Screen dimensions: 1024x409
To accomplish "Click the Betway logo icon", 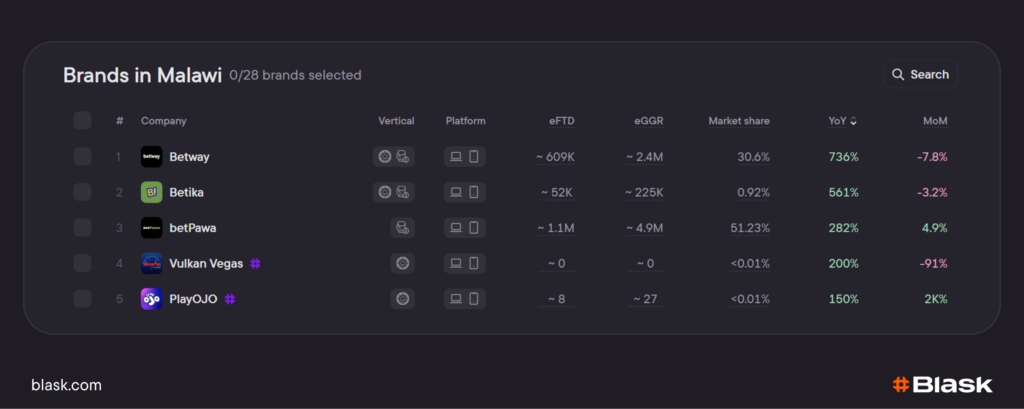I will tap(151, 157).
